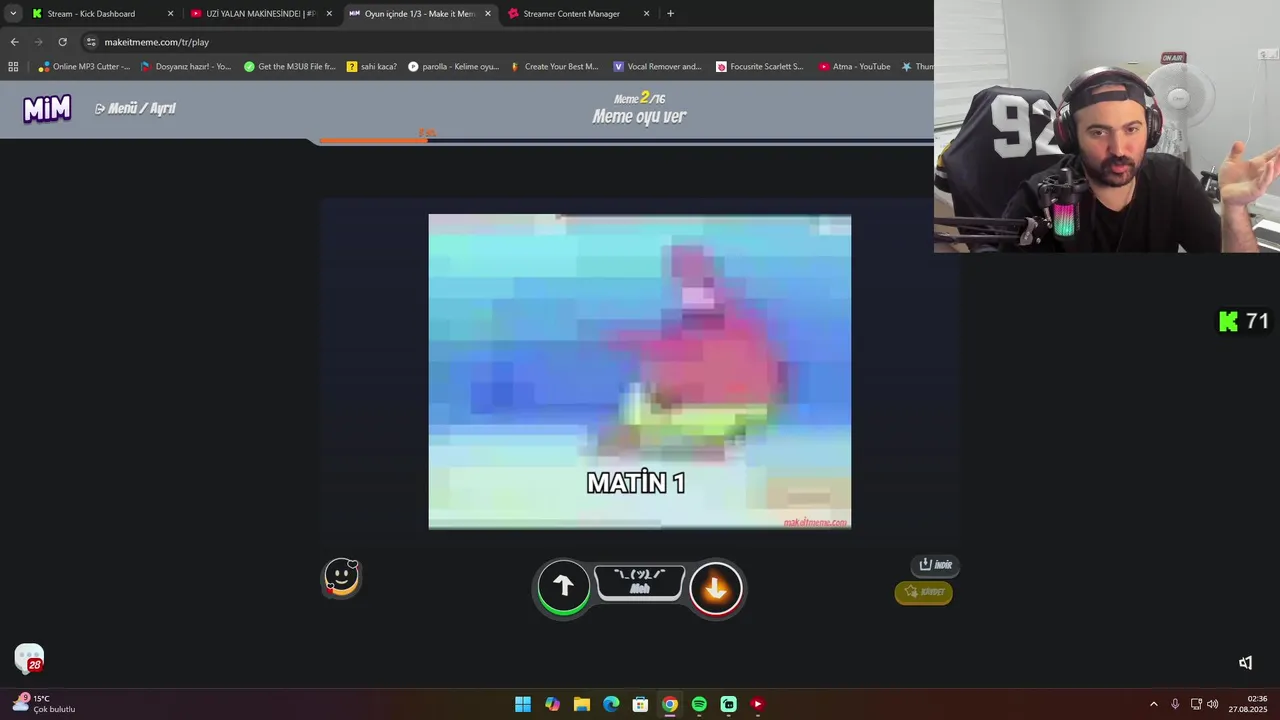Open the clock showing 02:36
The image size is (1280, 720).
1248,704
